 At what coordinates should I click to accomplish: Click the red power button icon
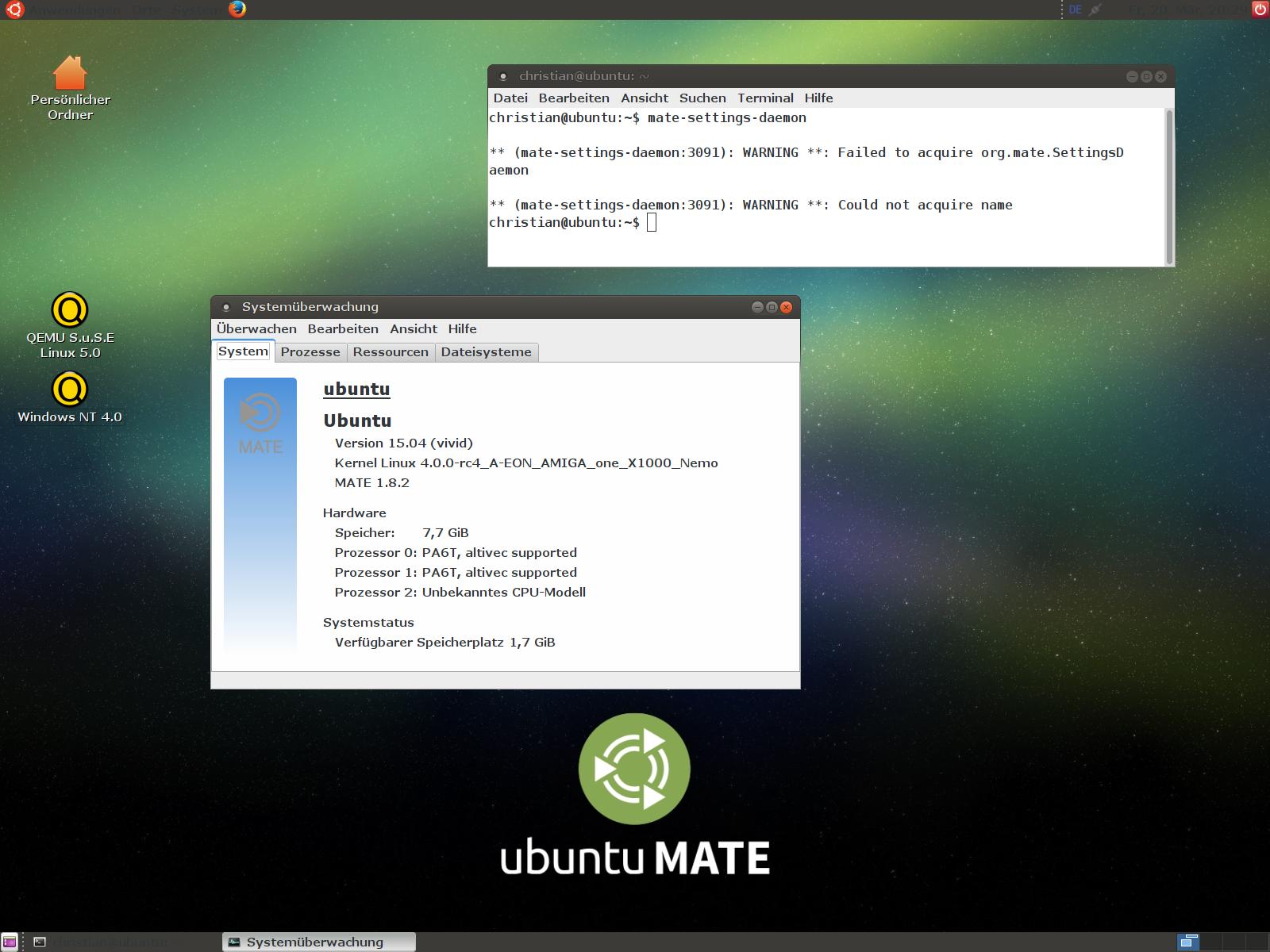1260,10
